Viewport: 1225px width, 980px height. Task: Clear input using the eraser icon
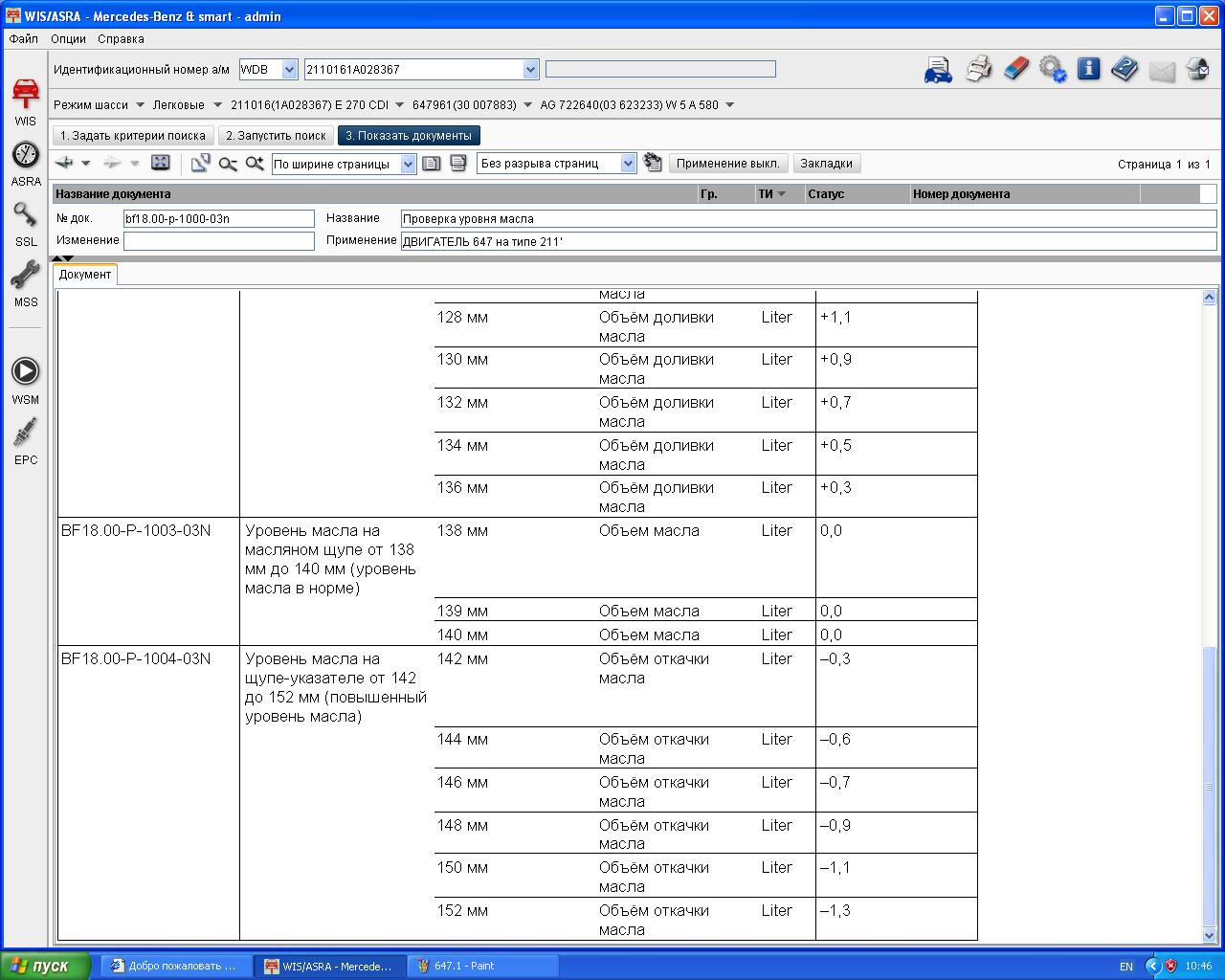tap(1015, 68)
